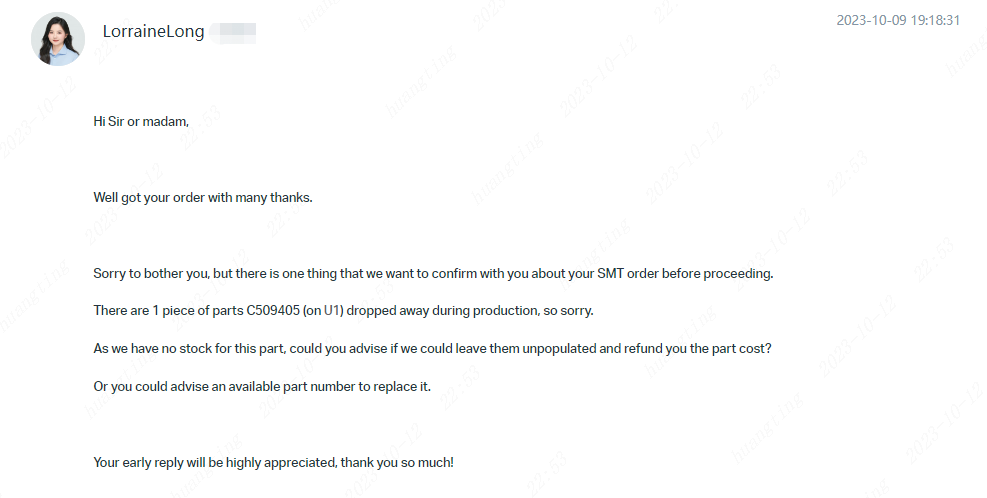Image resolution: width=987 pixels, height=498 pixels.
Task: Click the 2023-10-09 19:18:31 message timestamp
Action: pyautogui.click(x=898, y=20)
